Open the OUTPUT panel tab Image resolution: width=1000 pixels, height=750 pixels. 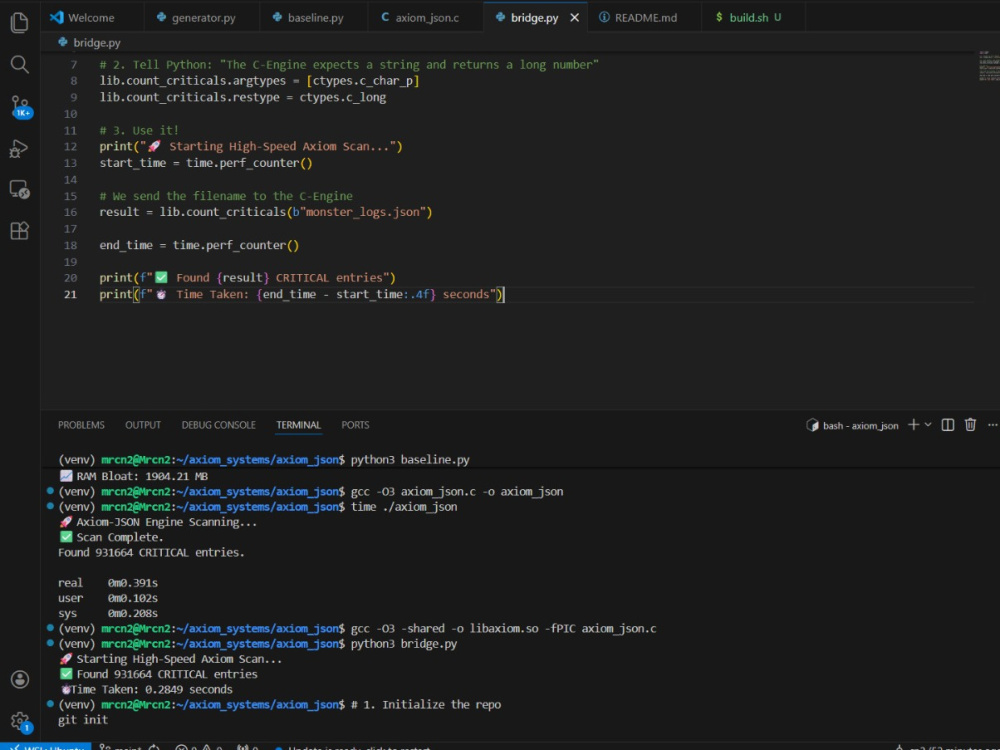tap(143, 425)
